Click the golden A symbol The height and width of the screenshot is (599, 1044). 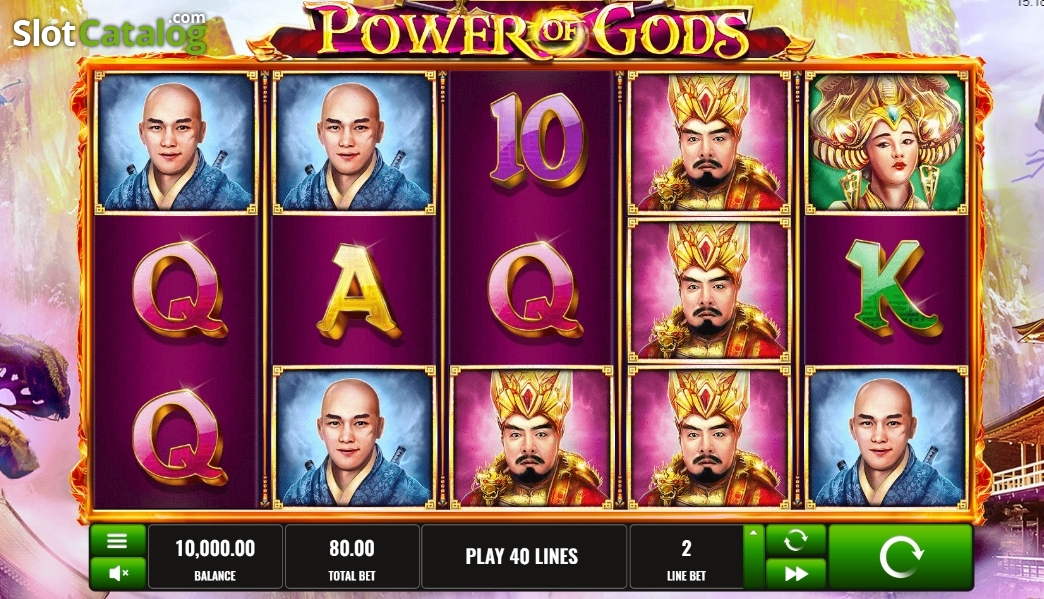[x=358, y=292]
